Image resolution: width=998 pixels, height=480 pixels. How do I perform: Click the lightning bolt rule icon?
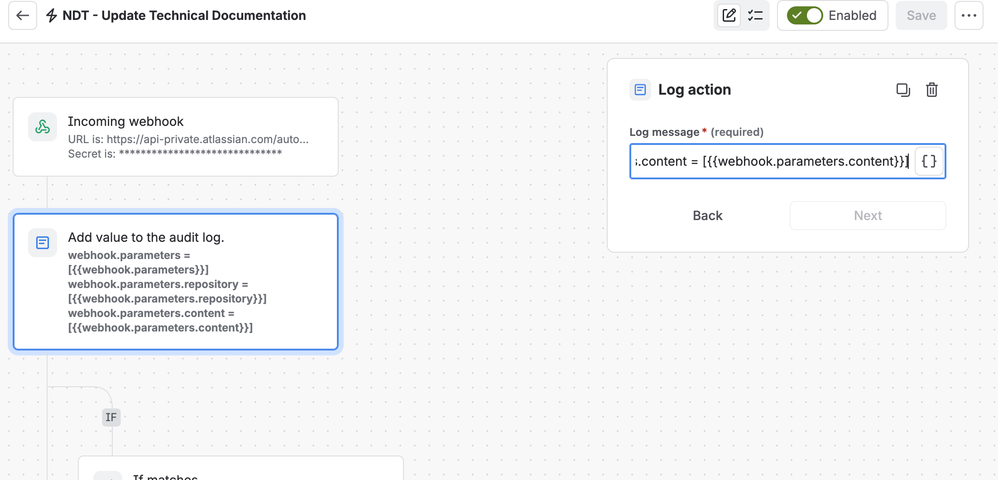(x=52, y=15)
